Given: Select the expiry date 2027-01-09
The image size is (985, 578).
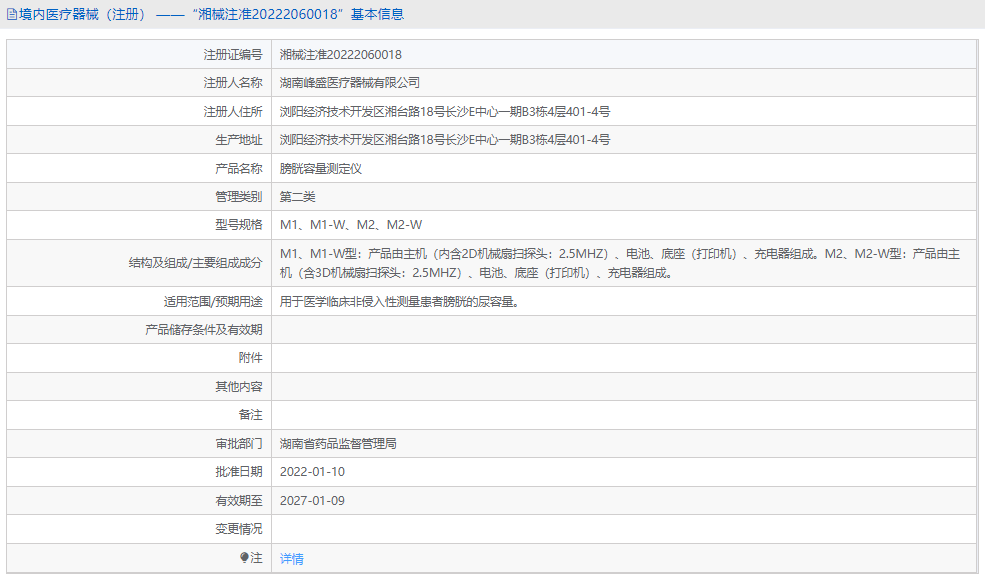Looking at the screenshot, I should [312, 501].
